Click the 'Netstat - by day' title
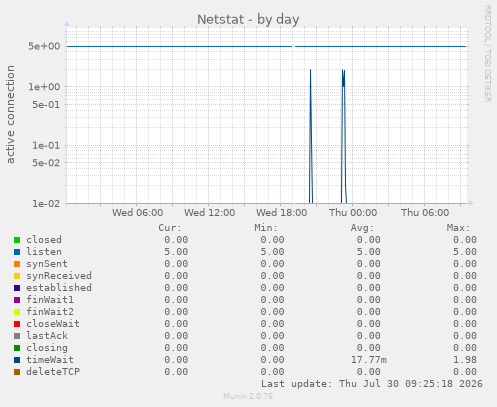 click(x=248, y=20)
